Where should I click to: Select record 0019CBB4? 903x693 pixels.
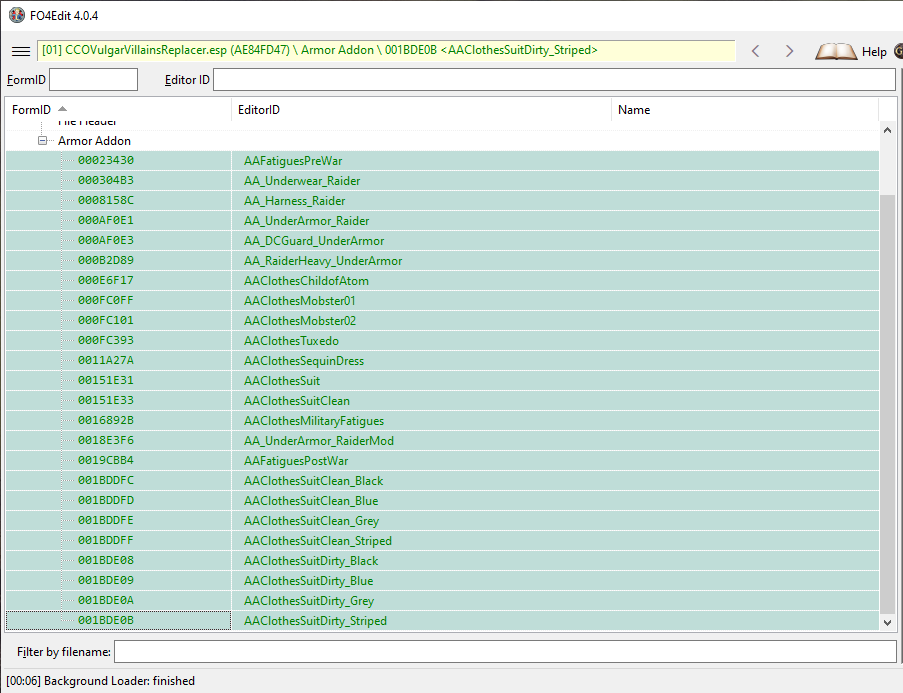coord(105,460)
